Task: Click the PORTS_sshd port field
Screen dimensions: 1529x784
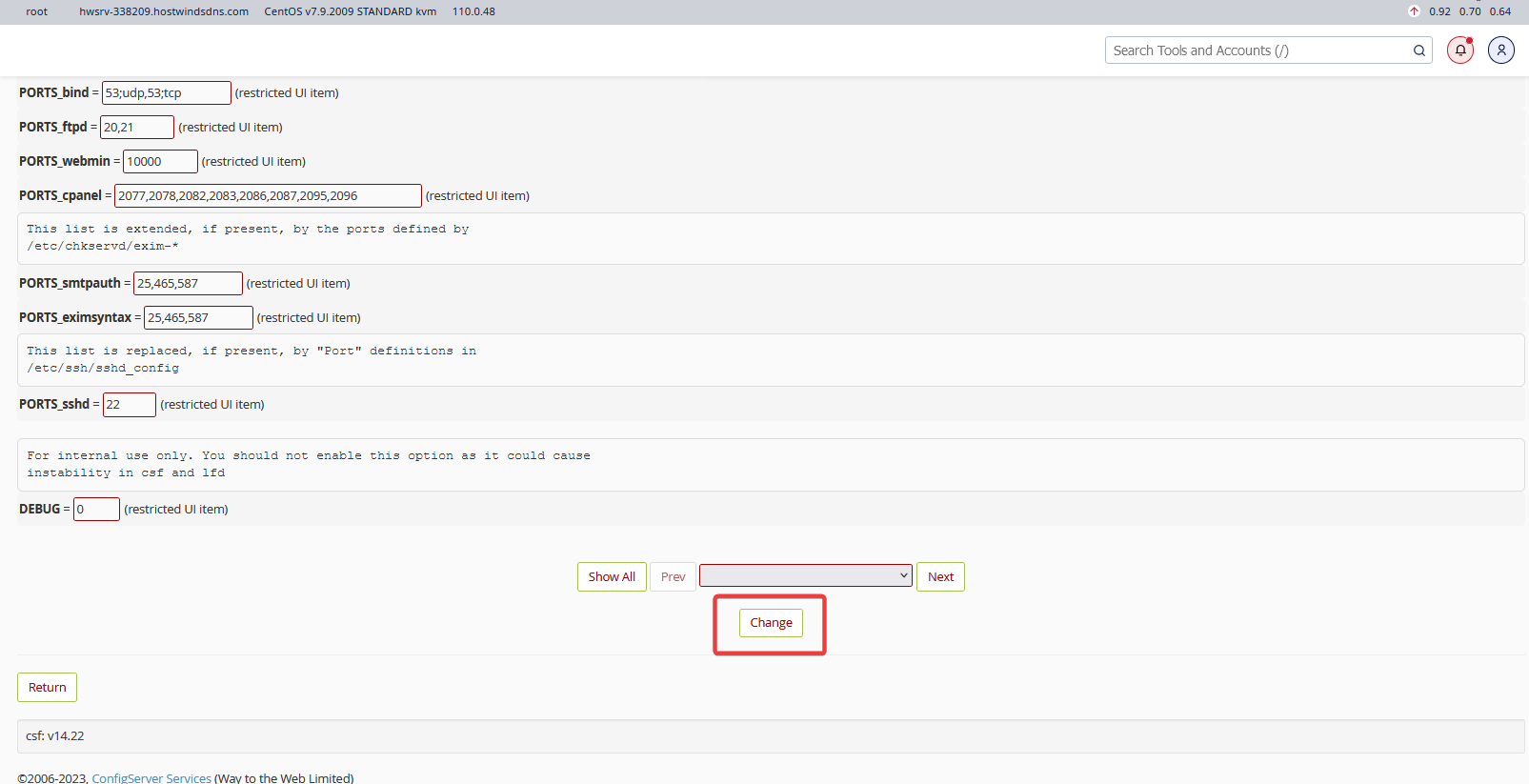Action: tap(129, 405)
